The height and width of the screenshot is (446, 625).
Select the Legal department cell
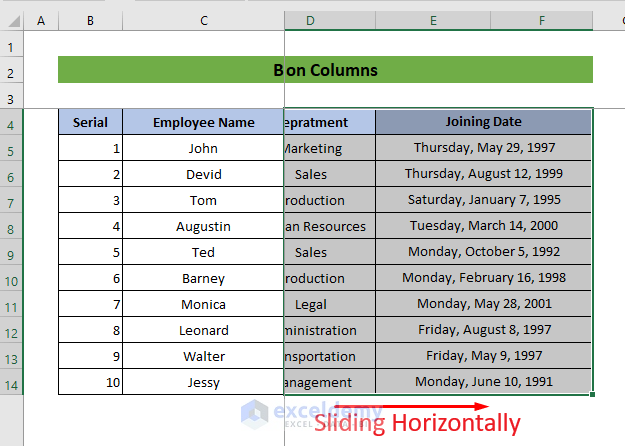tap(311, 304)
